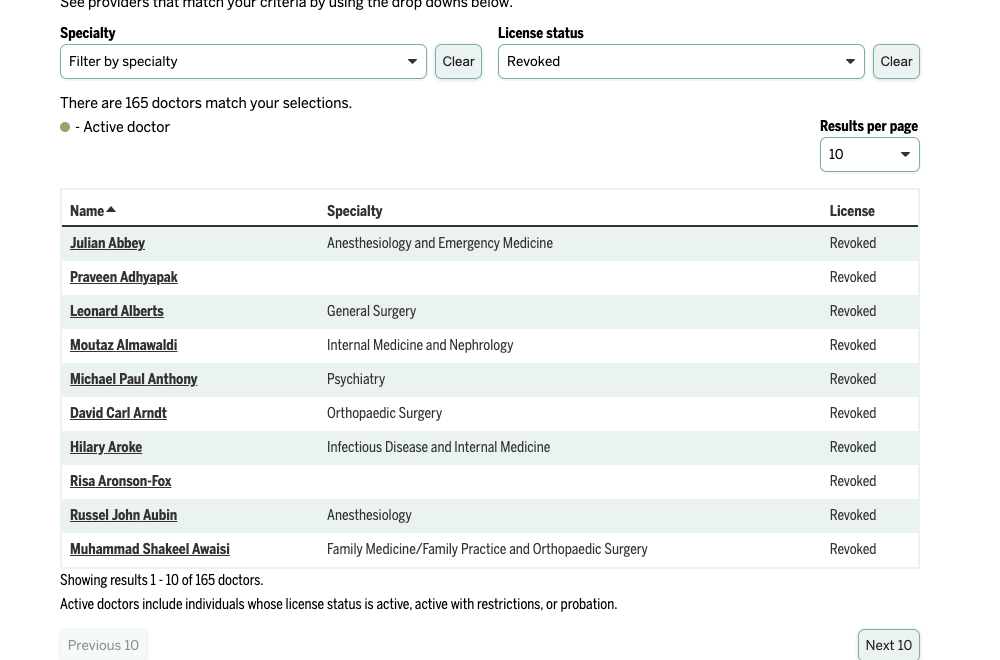This screenshot has height=660, width=1000.
Task: Open Muhammad Shakeel Awaisi's profile
Action: [150, 549]
